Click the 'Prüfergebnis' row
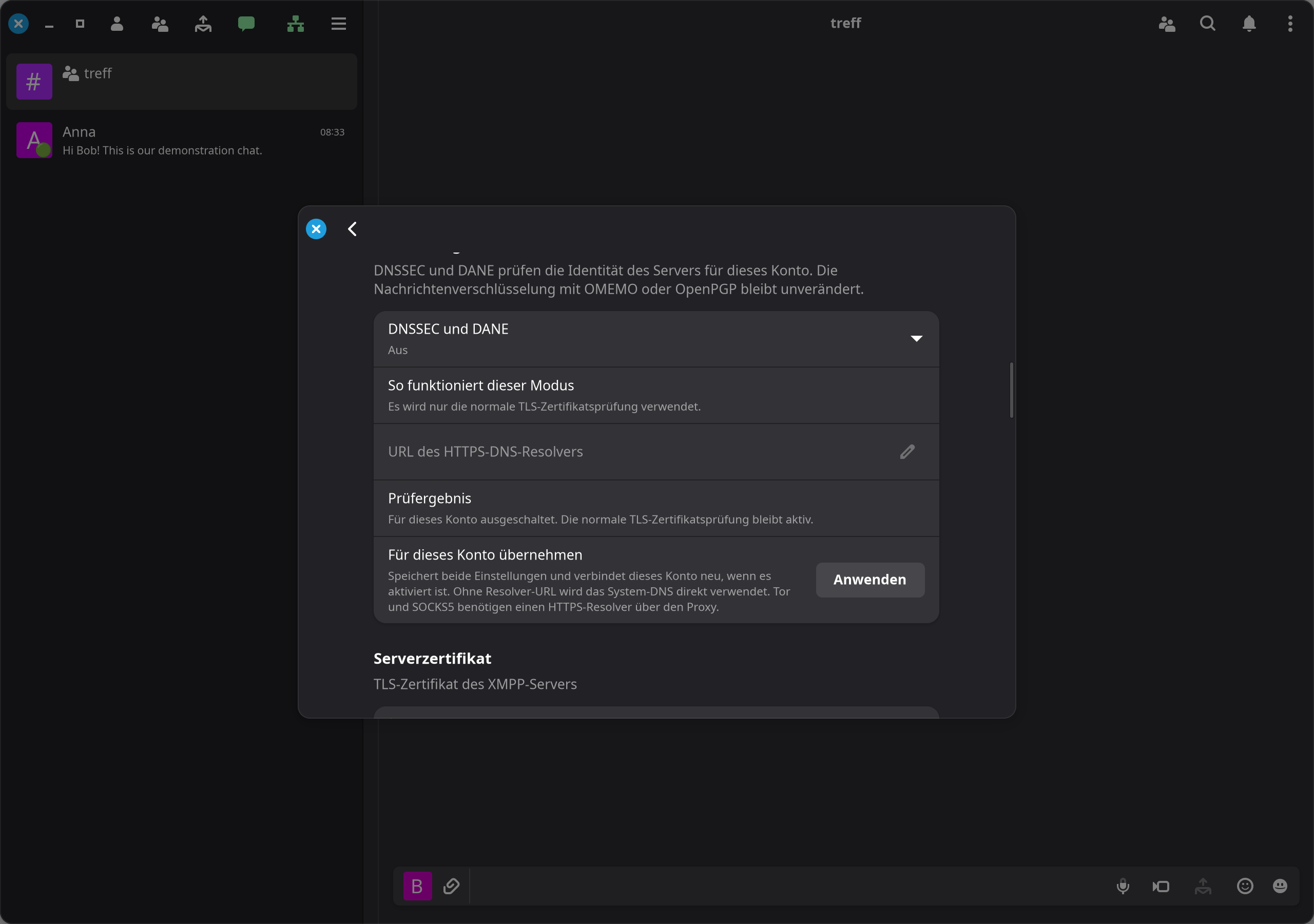The width and height of the screenshot is (1314, 924). [x=656, y=508]
